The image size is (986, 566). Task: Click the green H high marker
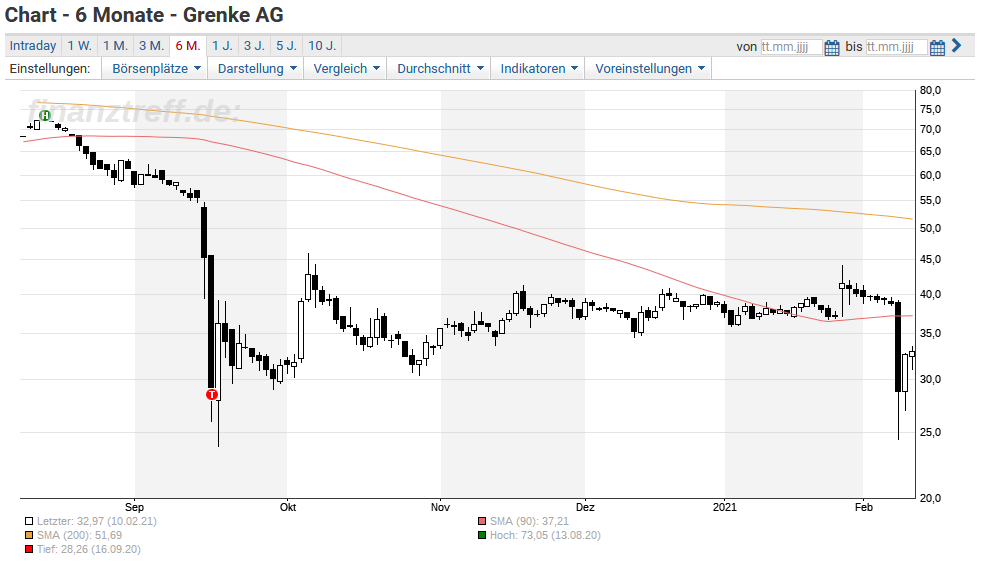pyautogui.click(x=45, y=116)
